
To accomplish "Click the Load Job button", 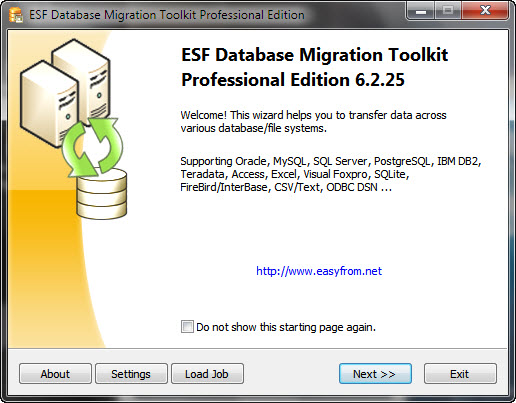I will coord(207,374).
